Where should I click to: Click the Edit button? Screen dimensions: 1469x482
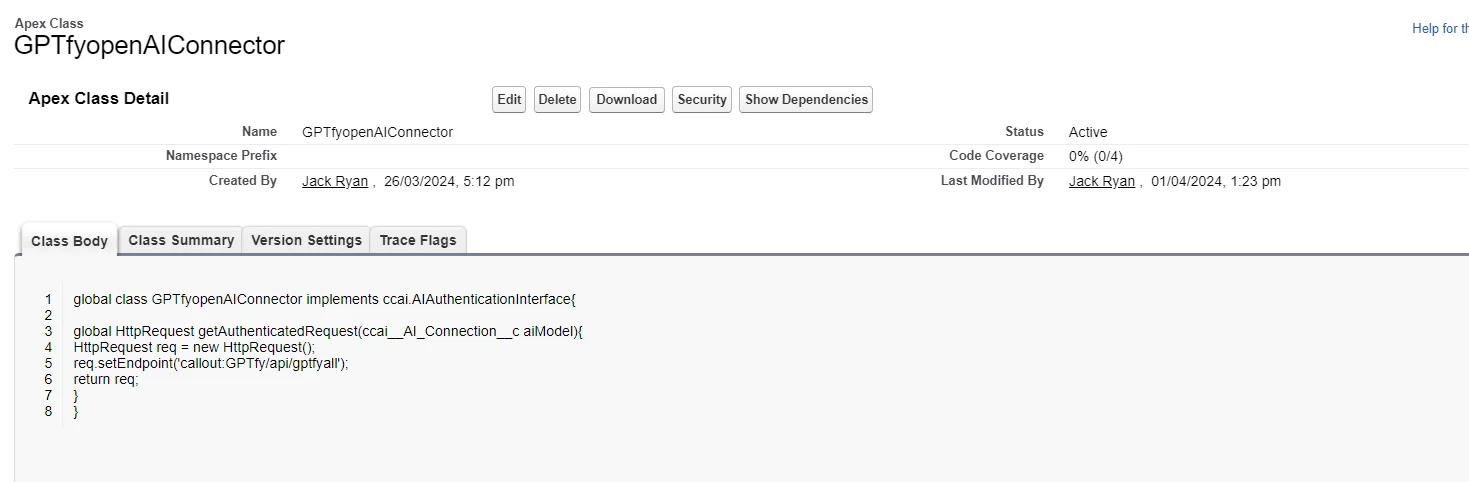(x=509, y=99)
